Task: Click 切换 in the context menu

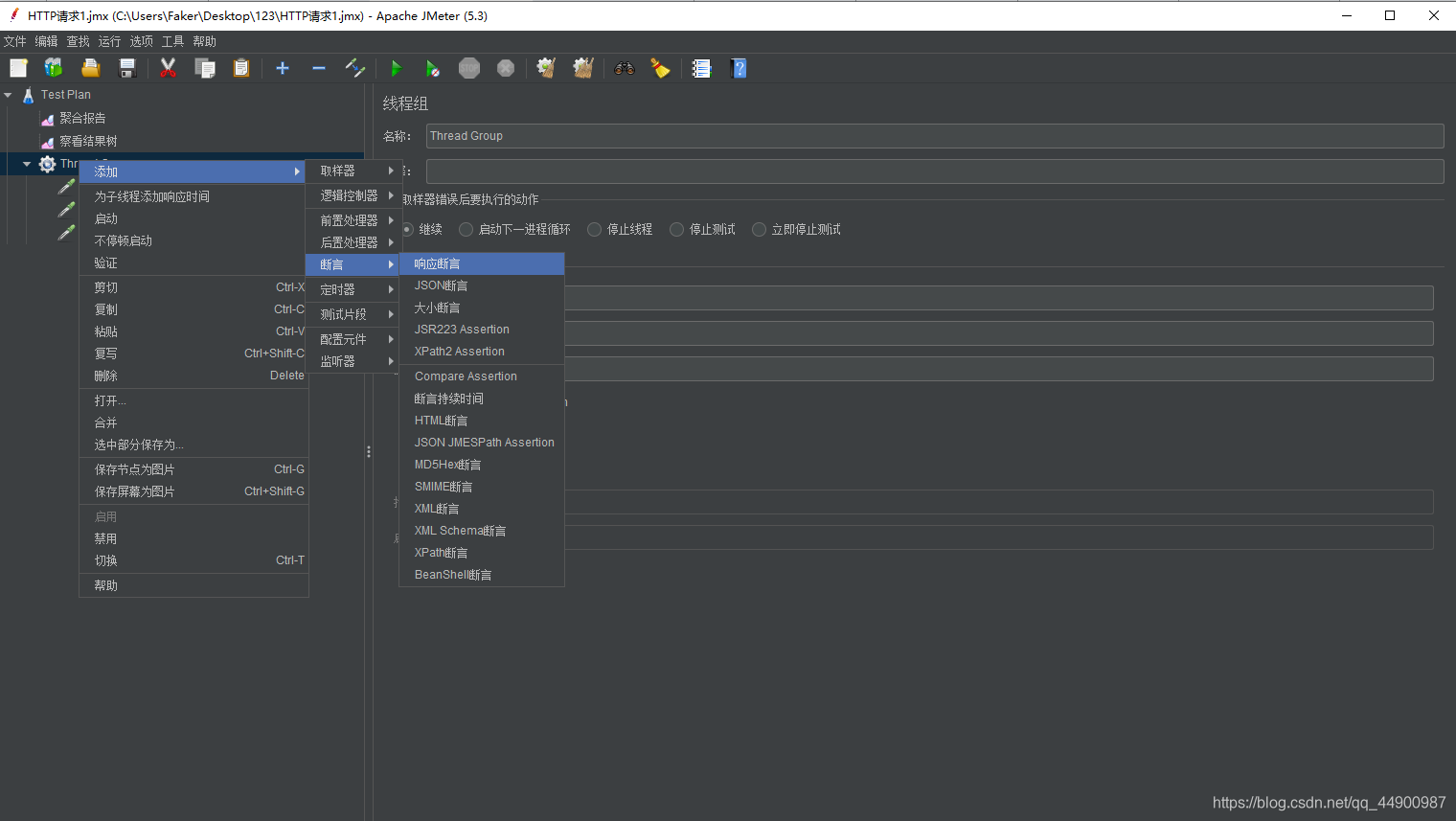Action: (193, 560)
